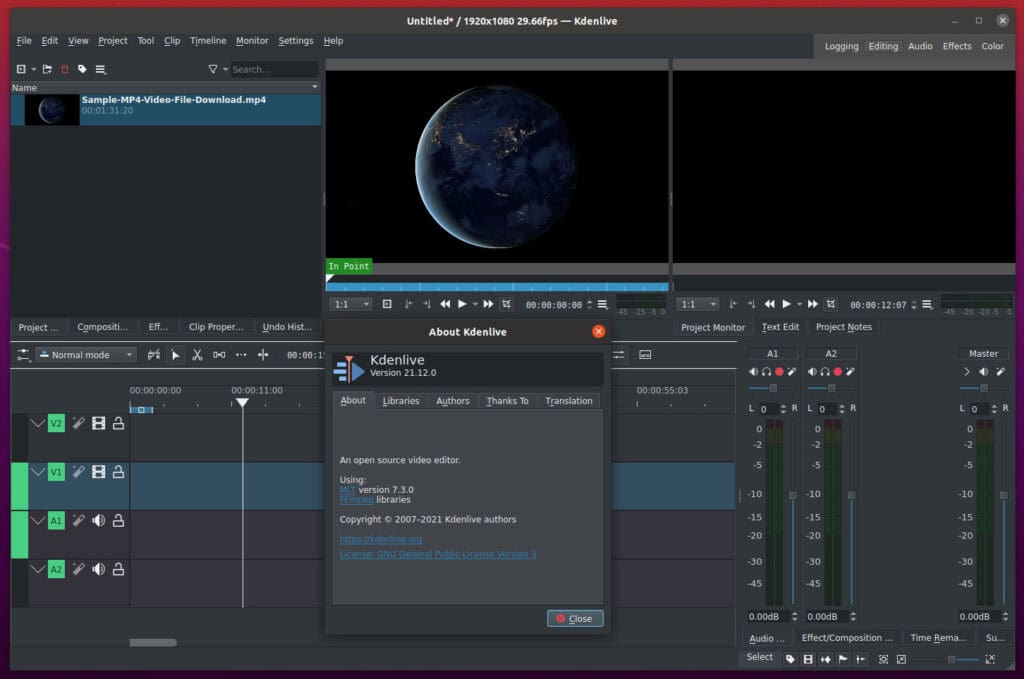Fast forward in the clip monitor
This screenshot has height=679, width=1024.
488,304
